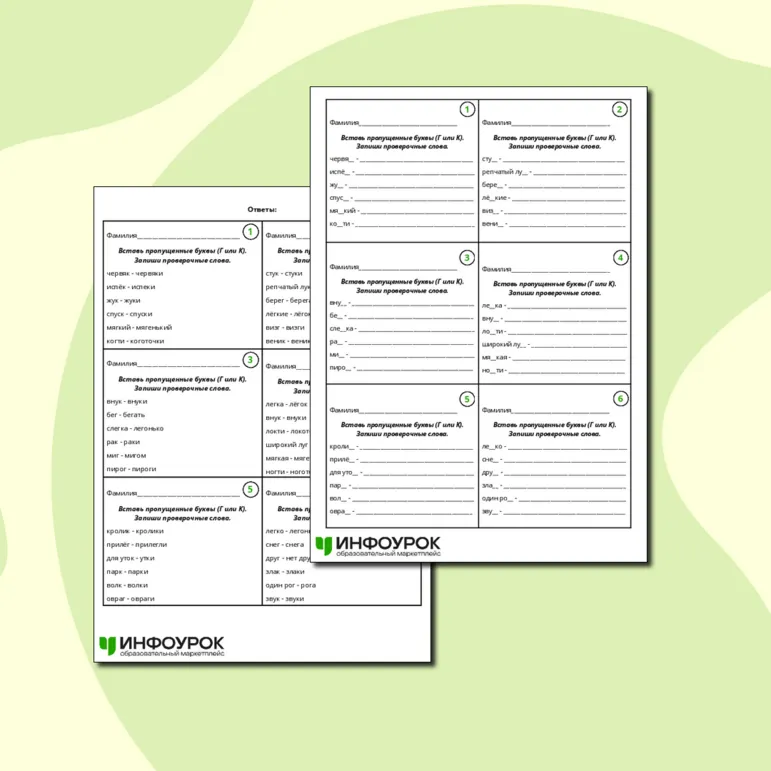771x771 pixels.
Task: Click the blank line after 'червя__'
Action: [416, 161]
